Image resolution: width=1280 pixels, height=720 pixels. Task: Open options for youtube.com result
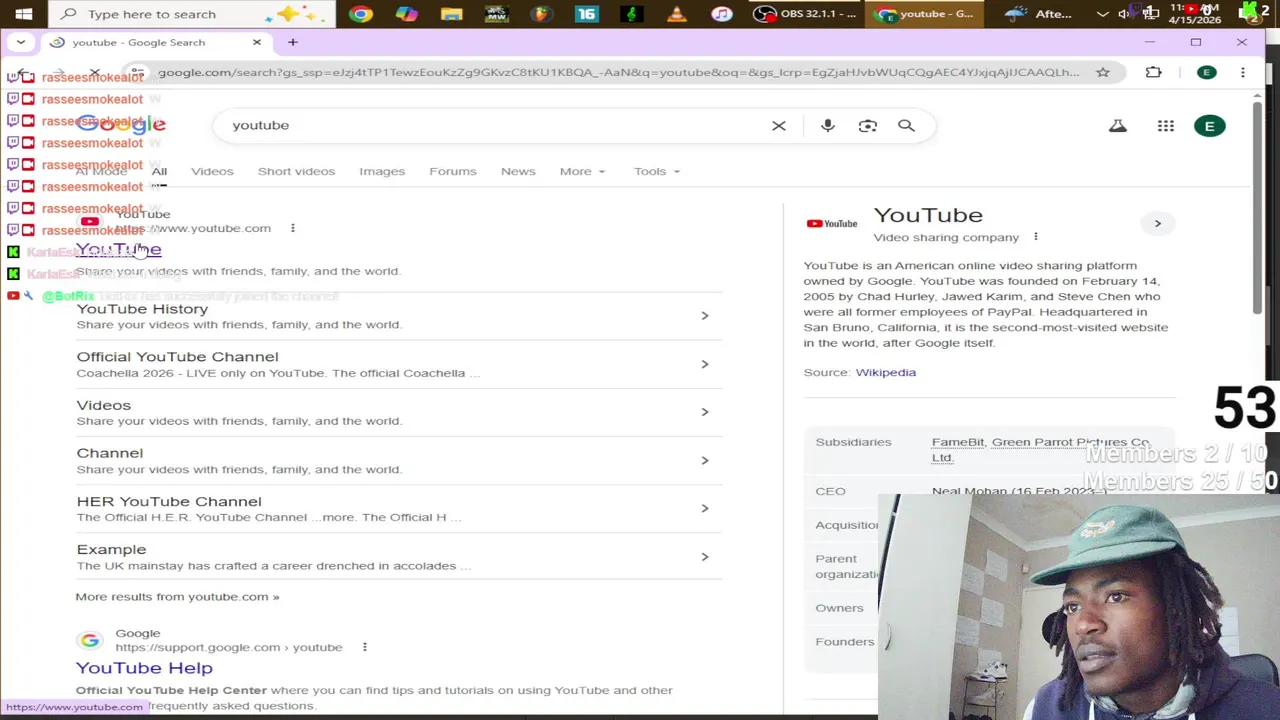point(293,228)
